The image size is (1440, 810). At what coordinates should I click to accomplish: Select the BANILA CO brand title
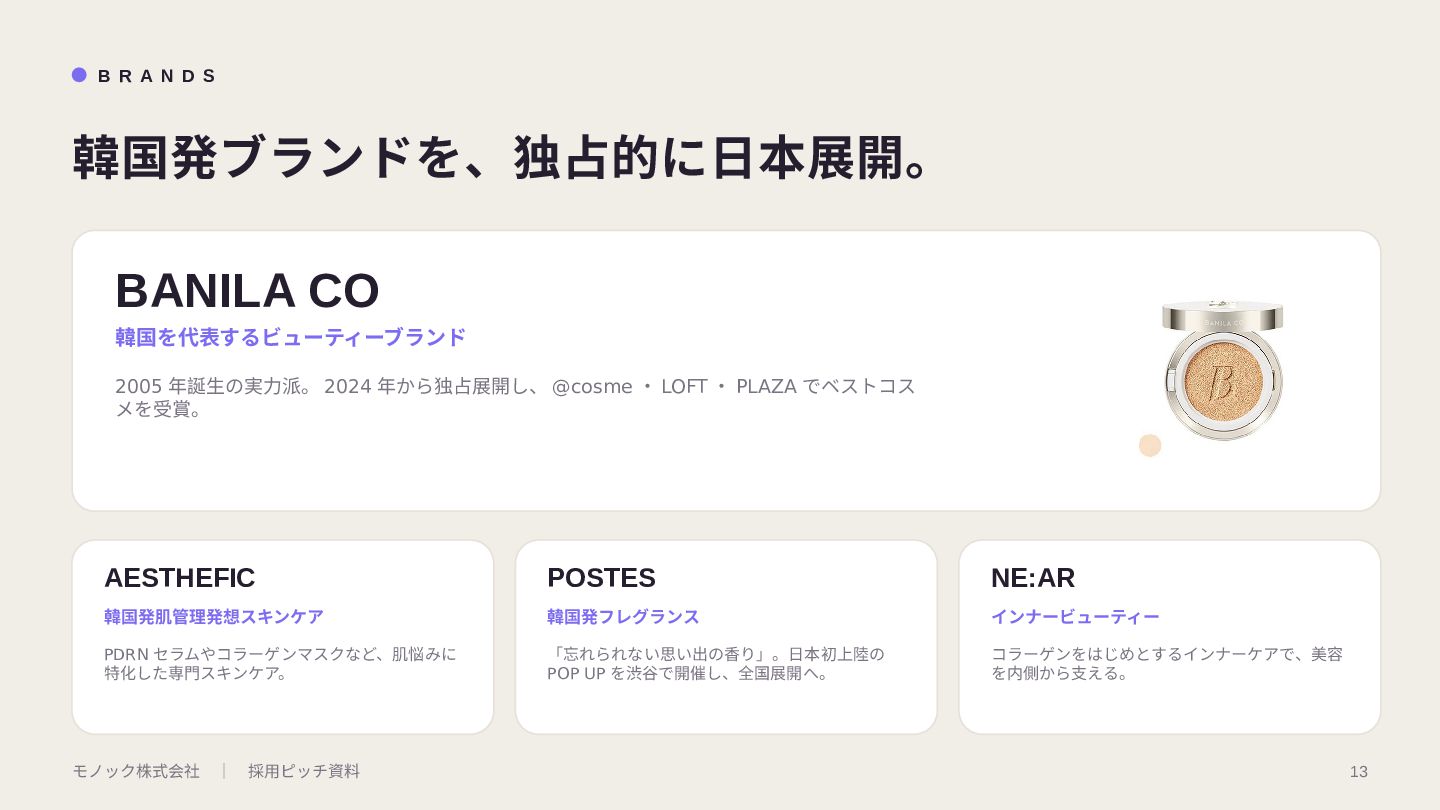(x=247, y=291)
